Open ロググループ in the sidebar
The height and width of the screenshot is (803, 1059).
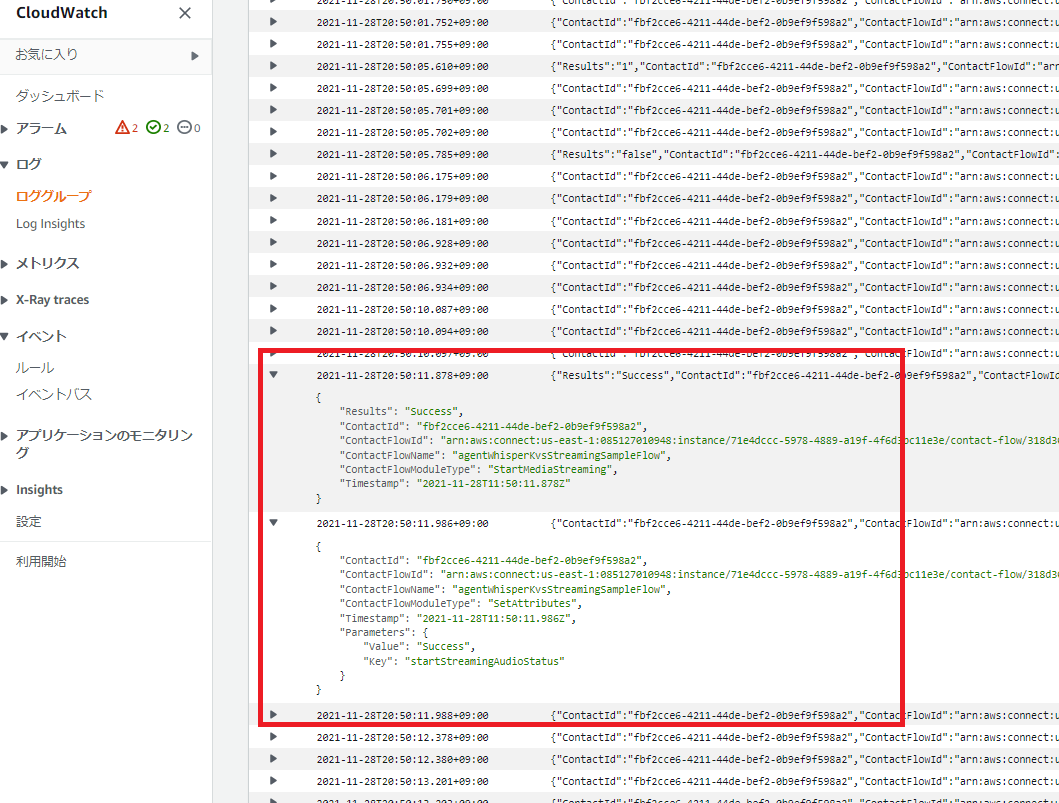(x=53, y=197)
